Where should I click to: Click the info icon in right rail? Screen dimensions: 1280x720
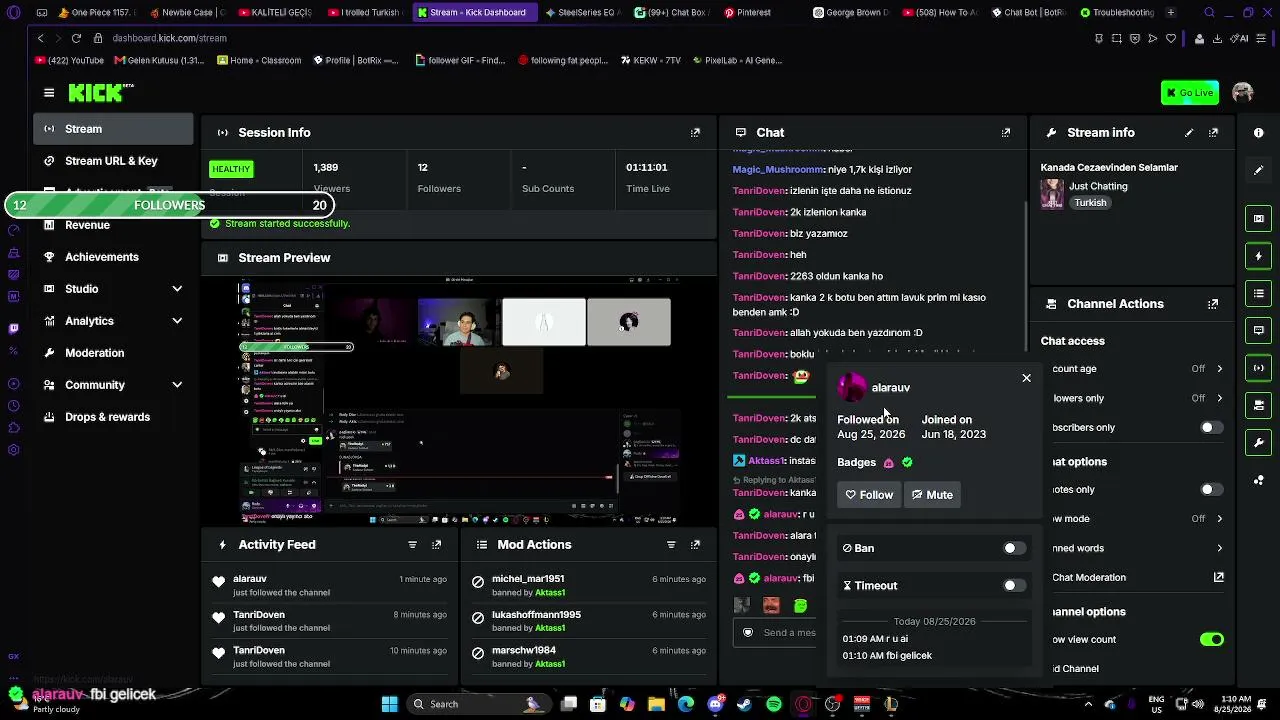point(1259,132)
